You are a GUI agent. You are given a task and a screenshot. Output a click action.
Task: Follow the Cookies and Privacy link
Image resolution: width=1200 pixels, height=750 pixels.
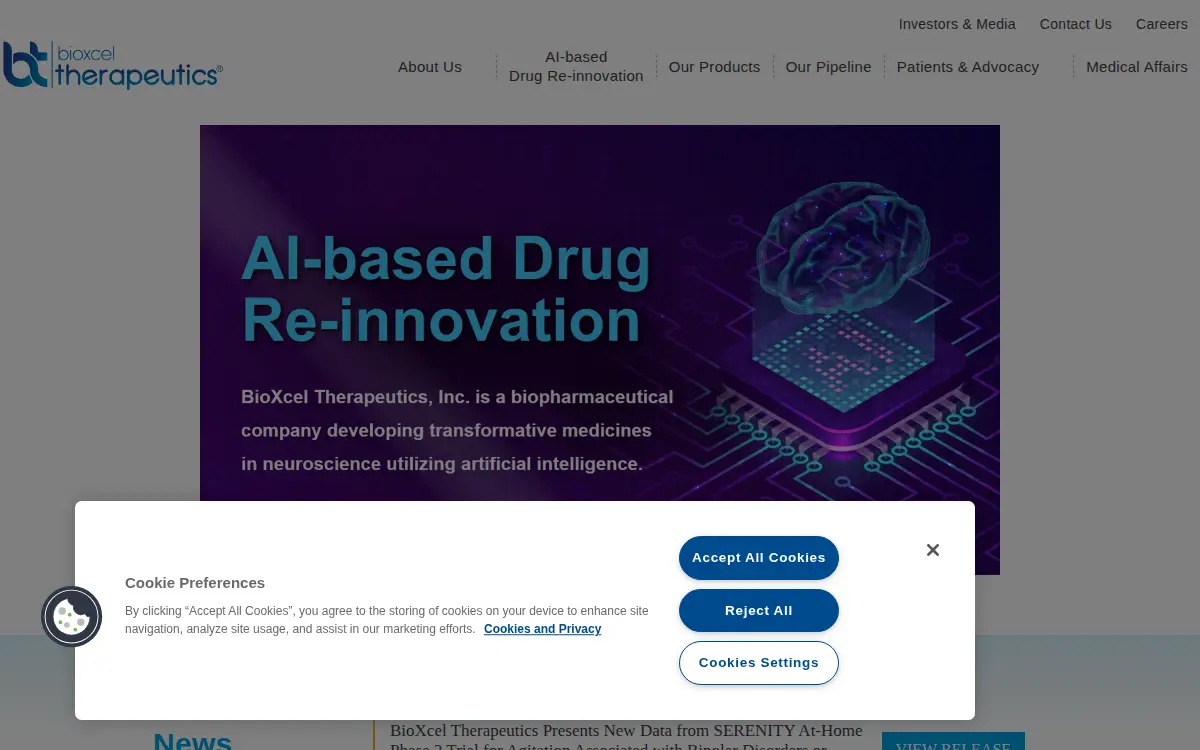click(542, 629)
